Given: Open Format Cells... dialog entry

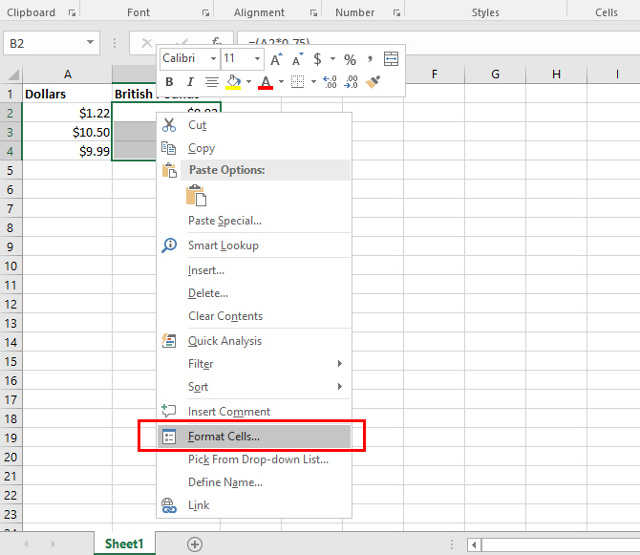Looking at the screenshot, I should pos(254,436).
